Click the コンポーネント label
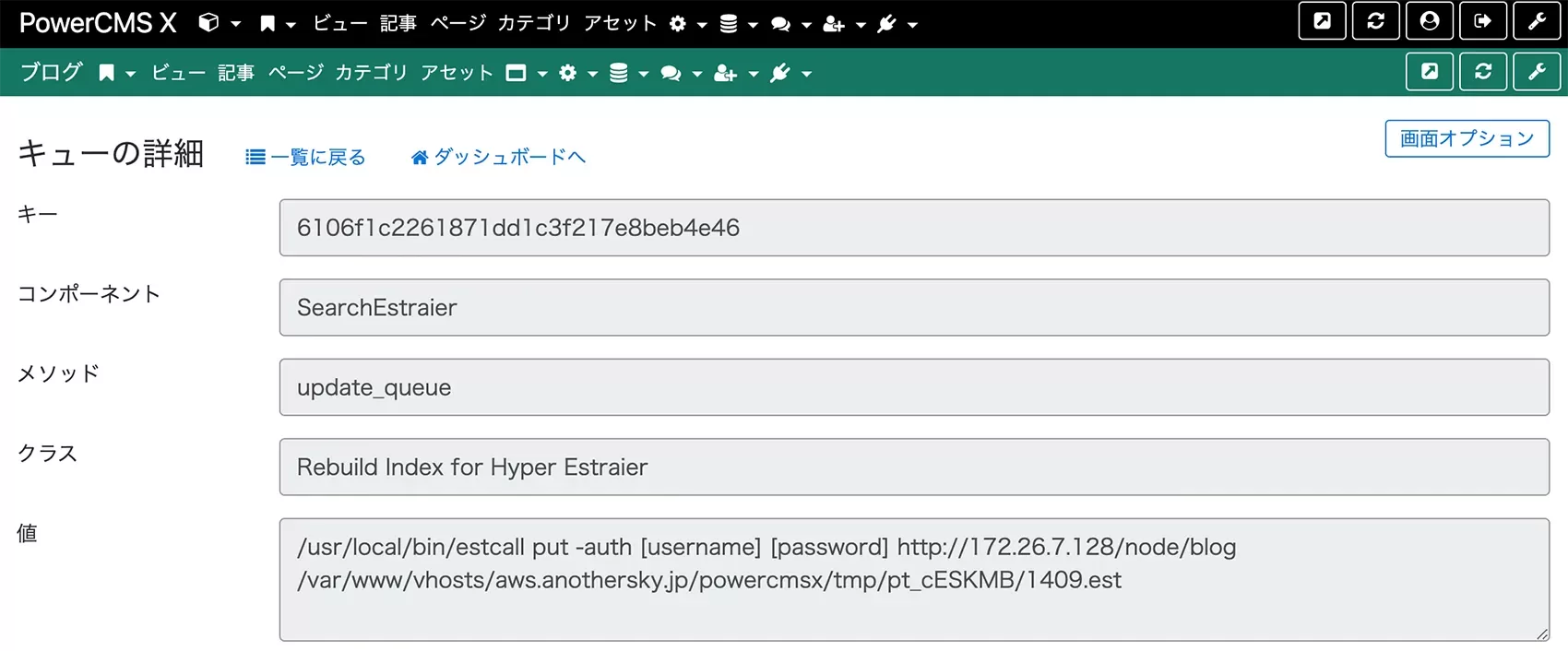 tap(89, 293)
